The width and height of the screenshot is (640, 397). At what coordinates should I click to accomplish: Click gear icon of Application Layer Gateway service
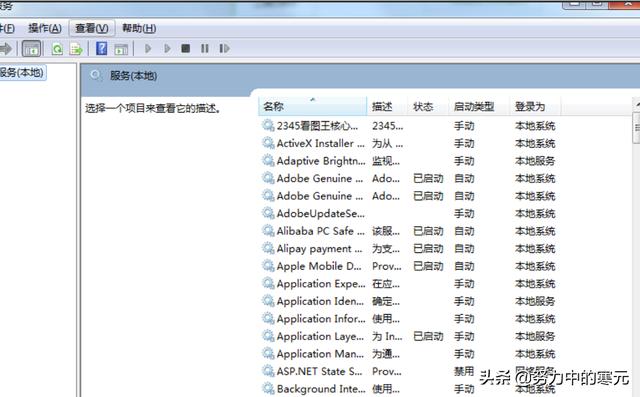tap(268, 336)
